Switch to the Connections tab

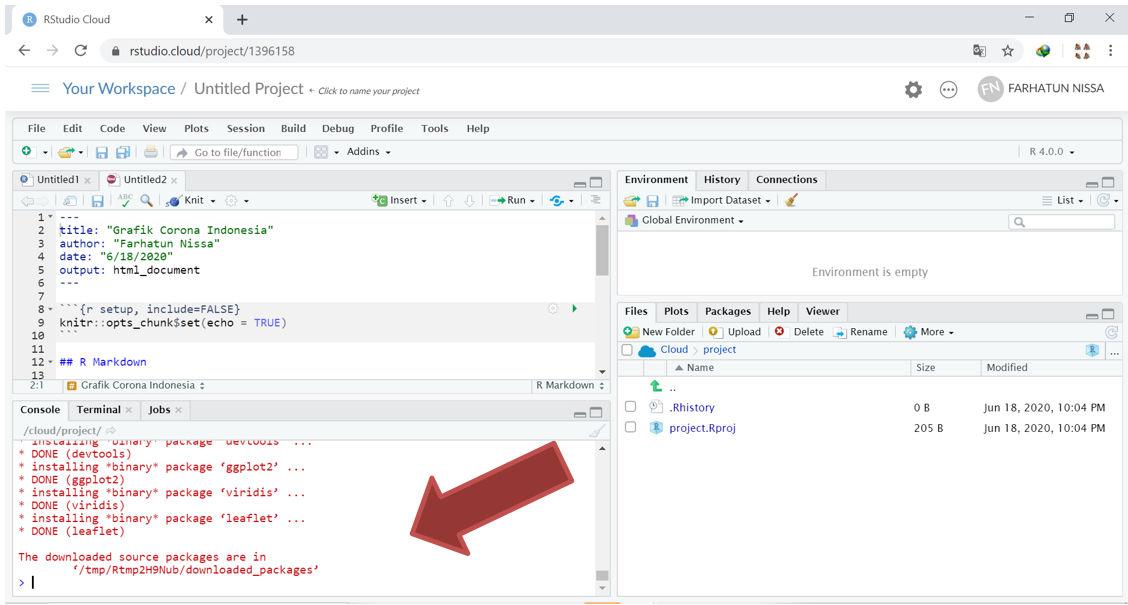[x=786, y=180]
